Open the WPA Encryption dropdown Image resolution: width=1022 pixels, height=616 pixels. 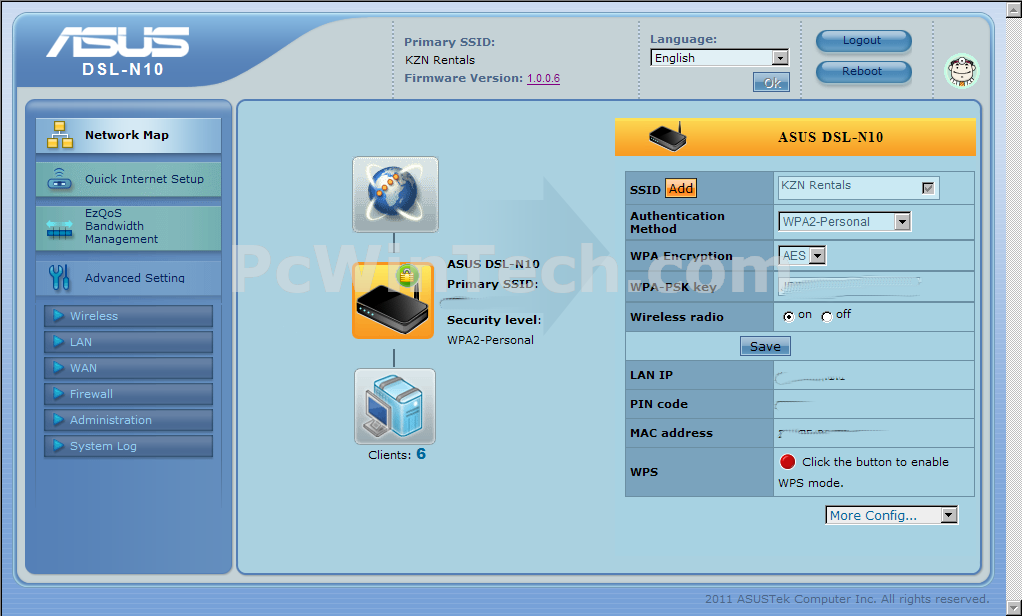point(802,256)
